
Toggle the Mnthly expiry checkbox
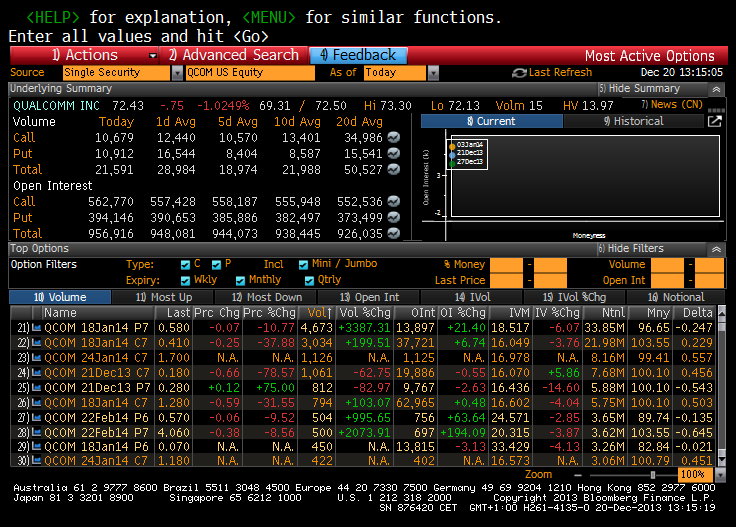240,281
